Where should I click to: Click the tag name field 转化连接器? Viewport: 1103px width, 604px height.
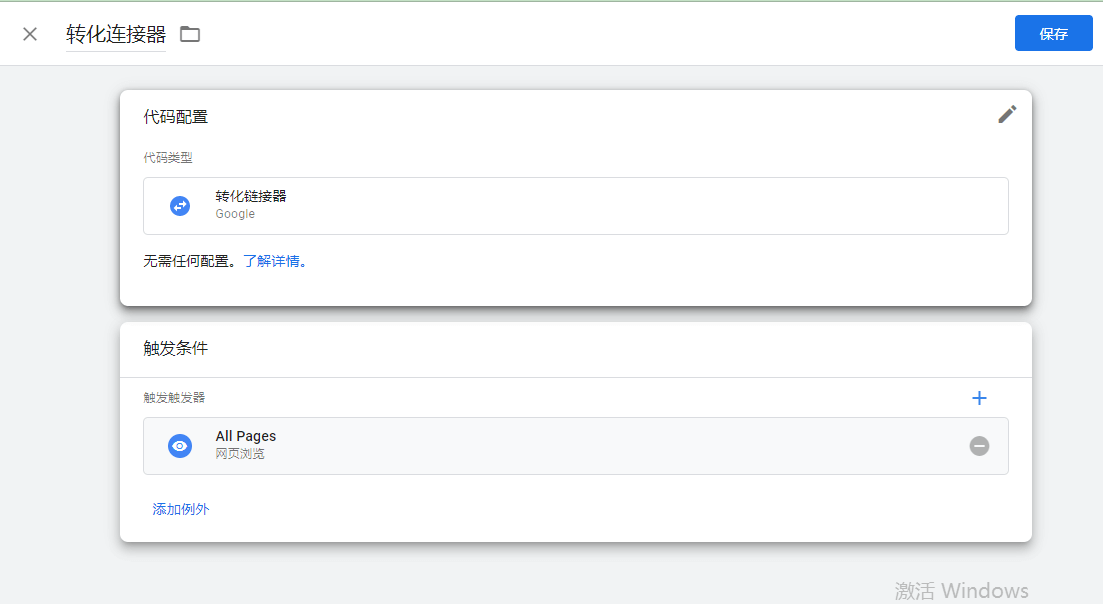click(116, 35)
